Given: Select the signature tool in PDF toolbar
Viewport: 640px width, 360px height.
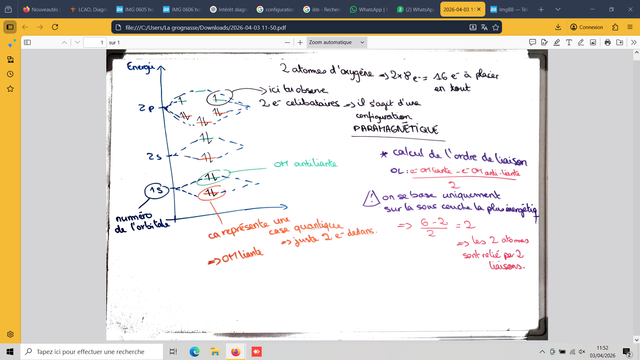Looking at the screenshot, I should coord(544,42).
